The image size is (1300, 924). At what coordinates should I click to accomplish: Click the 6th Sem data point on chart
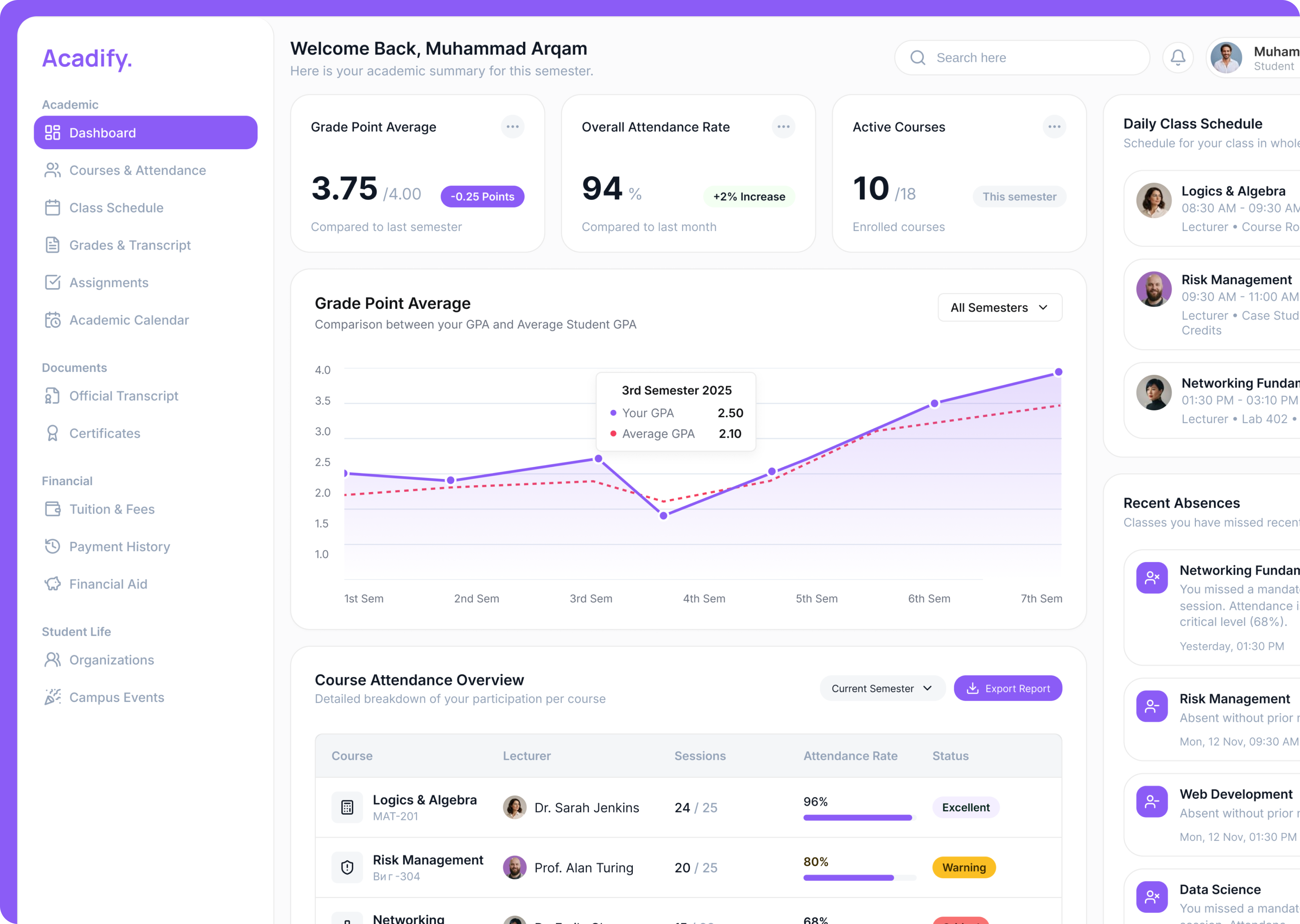[934, 403]
